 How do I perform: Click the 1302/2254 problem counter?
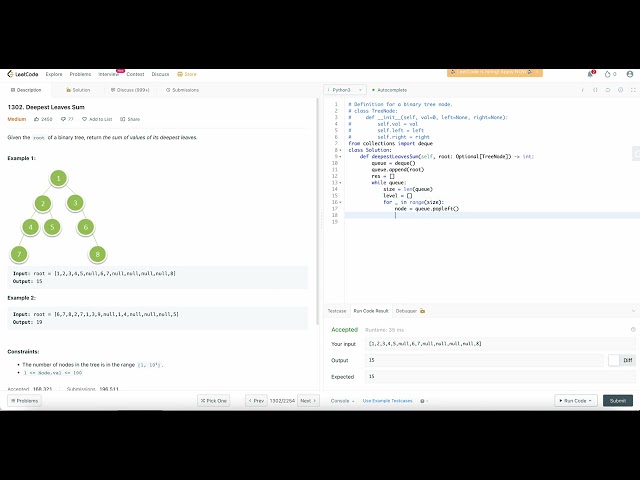(282, 401)
